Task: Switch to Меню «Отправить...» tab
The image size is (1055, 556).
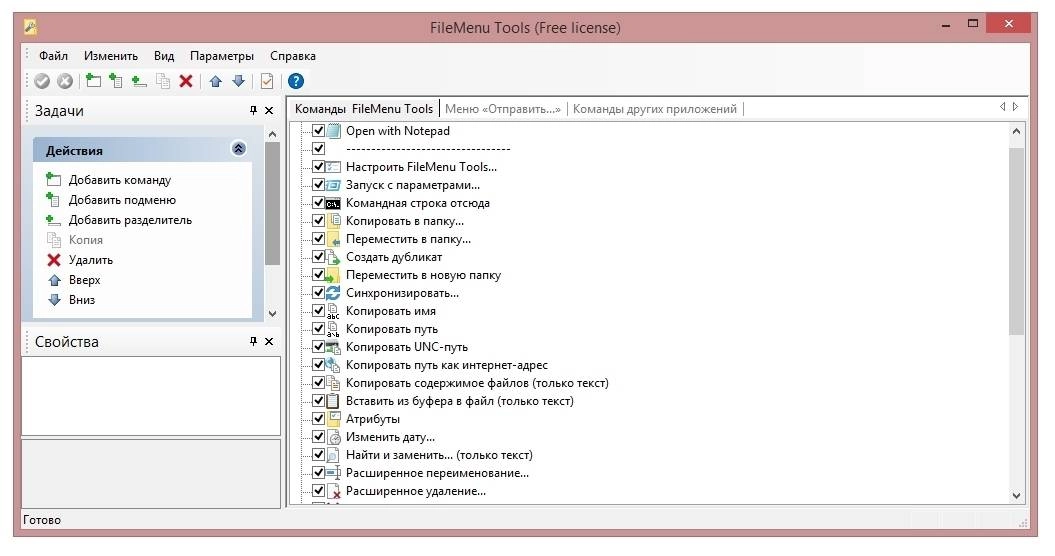Action: (503, 109)
